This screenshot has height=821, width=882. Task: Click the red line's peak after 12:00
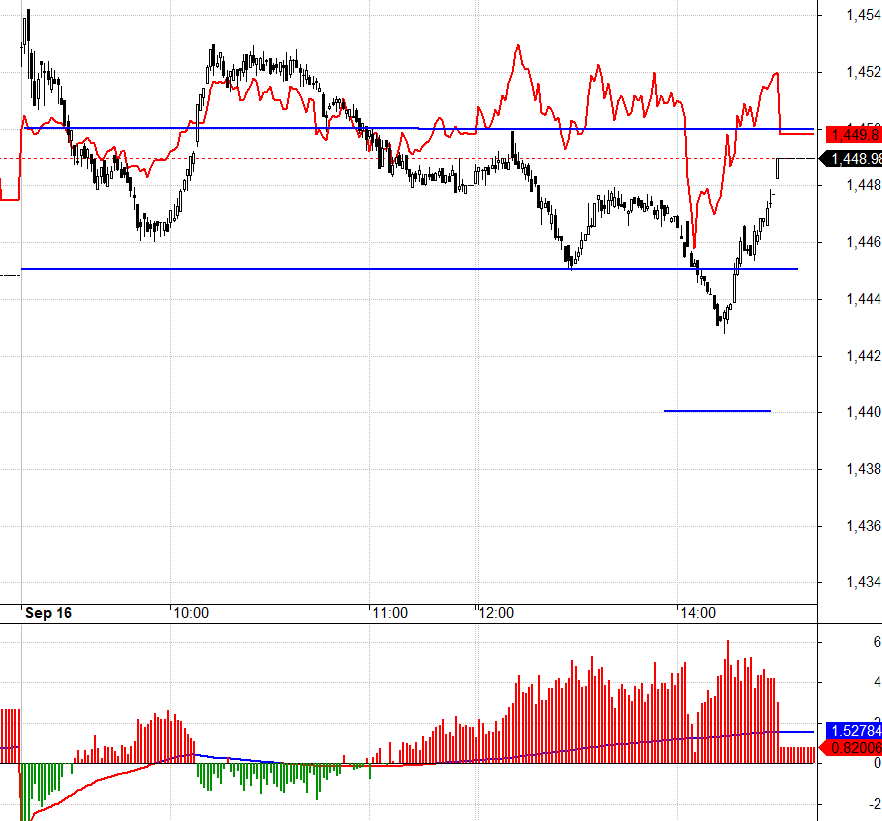pos(518,46)
